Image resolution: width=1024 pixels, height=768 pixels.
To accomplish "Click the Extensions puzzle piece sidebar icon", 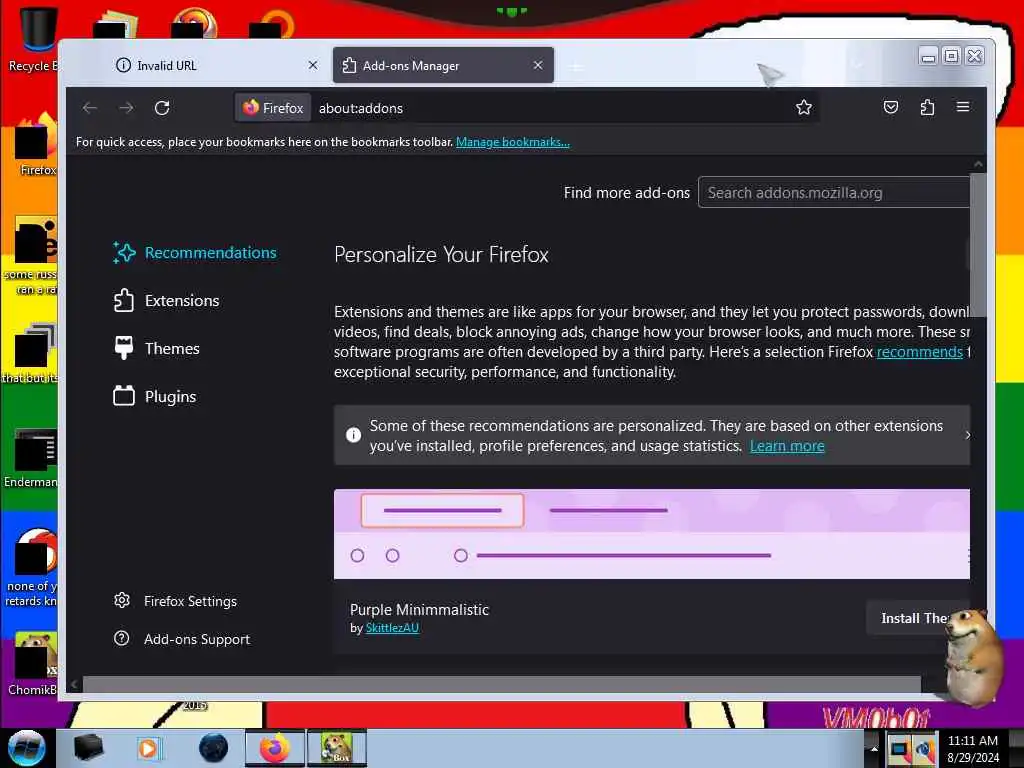I will click(x=123, y=300).
